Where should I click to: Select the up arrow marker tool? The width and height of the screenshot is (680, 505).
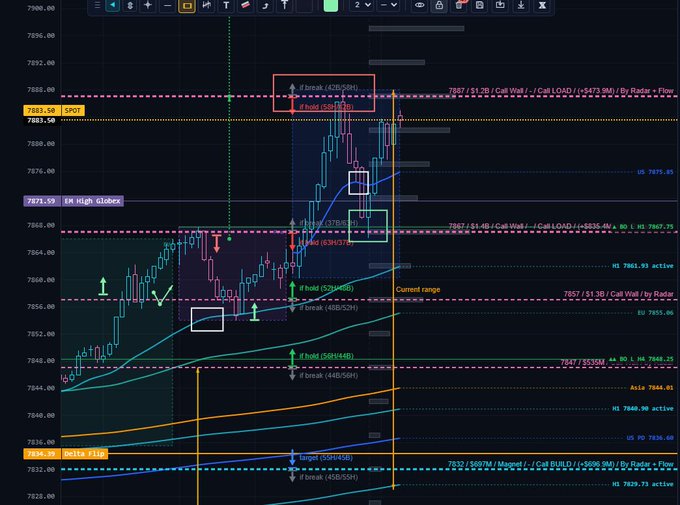pyautogui.click(x=284, y=5)
